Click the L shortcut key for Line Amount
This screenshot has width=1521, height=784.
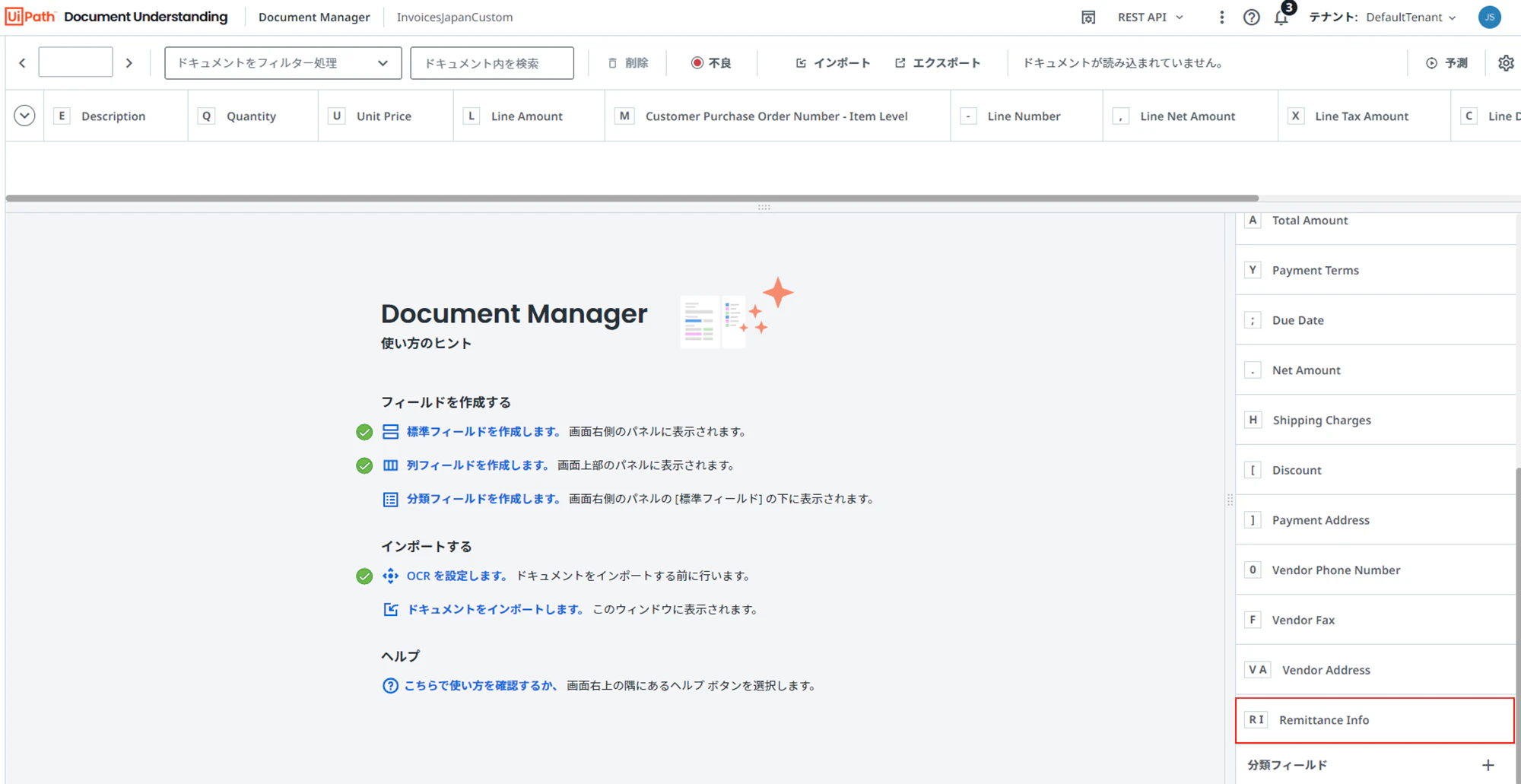point(472,116)
